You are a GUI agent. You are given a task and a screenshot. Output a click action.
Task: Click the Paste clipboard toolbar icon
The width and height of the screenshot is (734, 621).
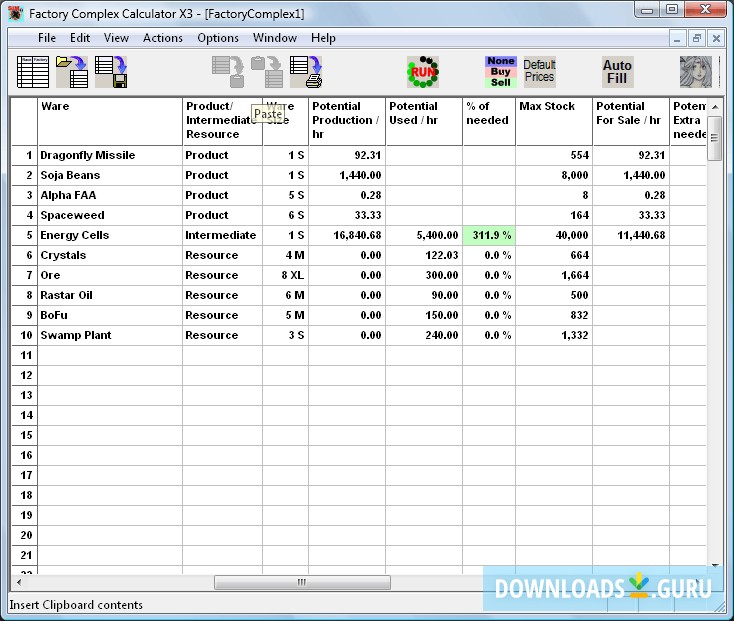[x=267, y=72]
